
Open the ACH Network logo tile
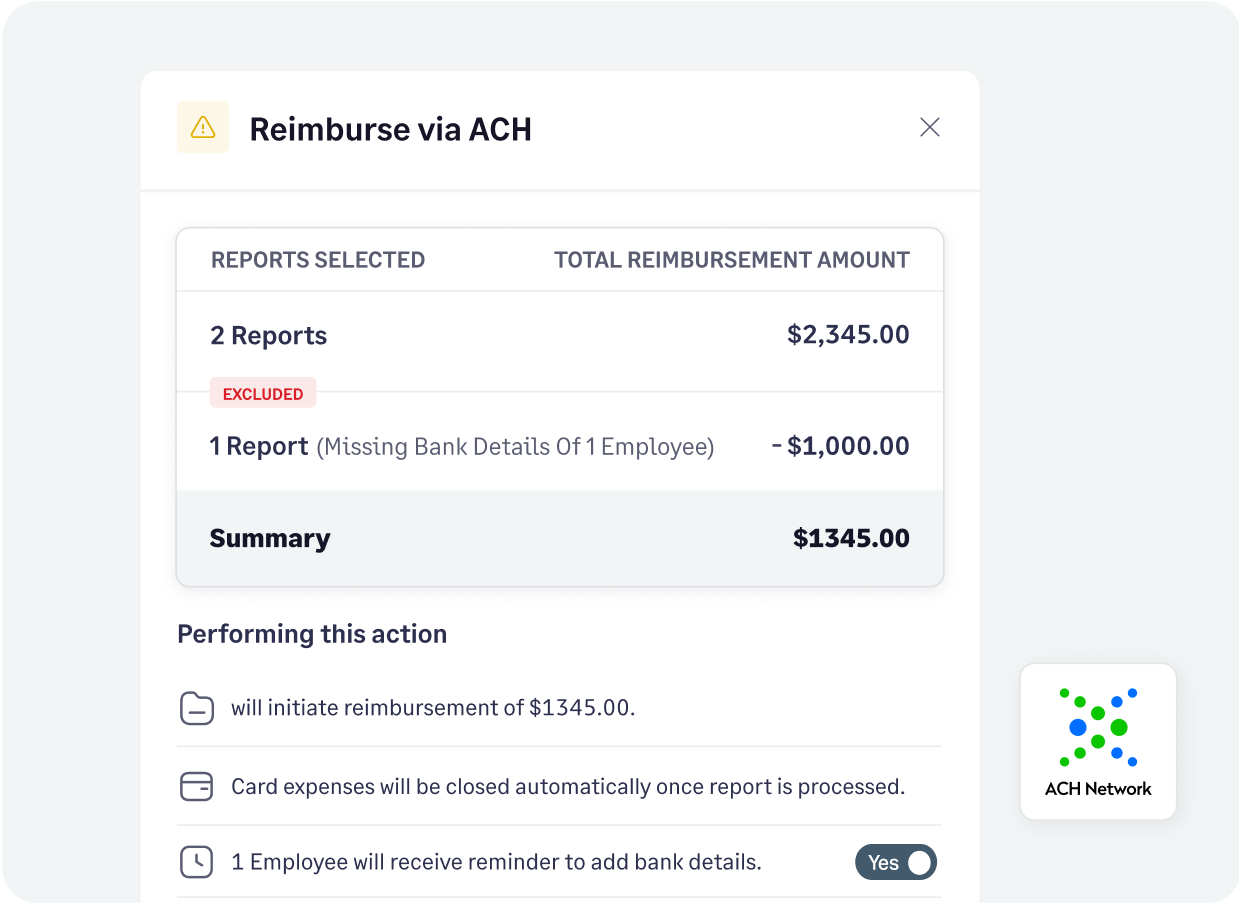(1098, 741)
